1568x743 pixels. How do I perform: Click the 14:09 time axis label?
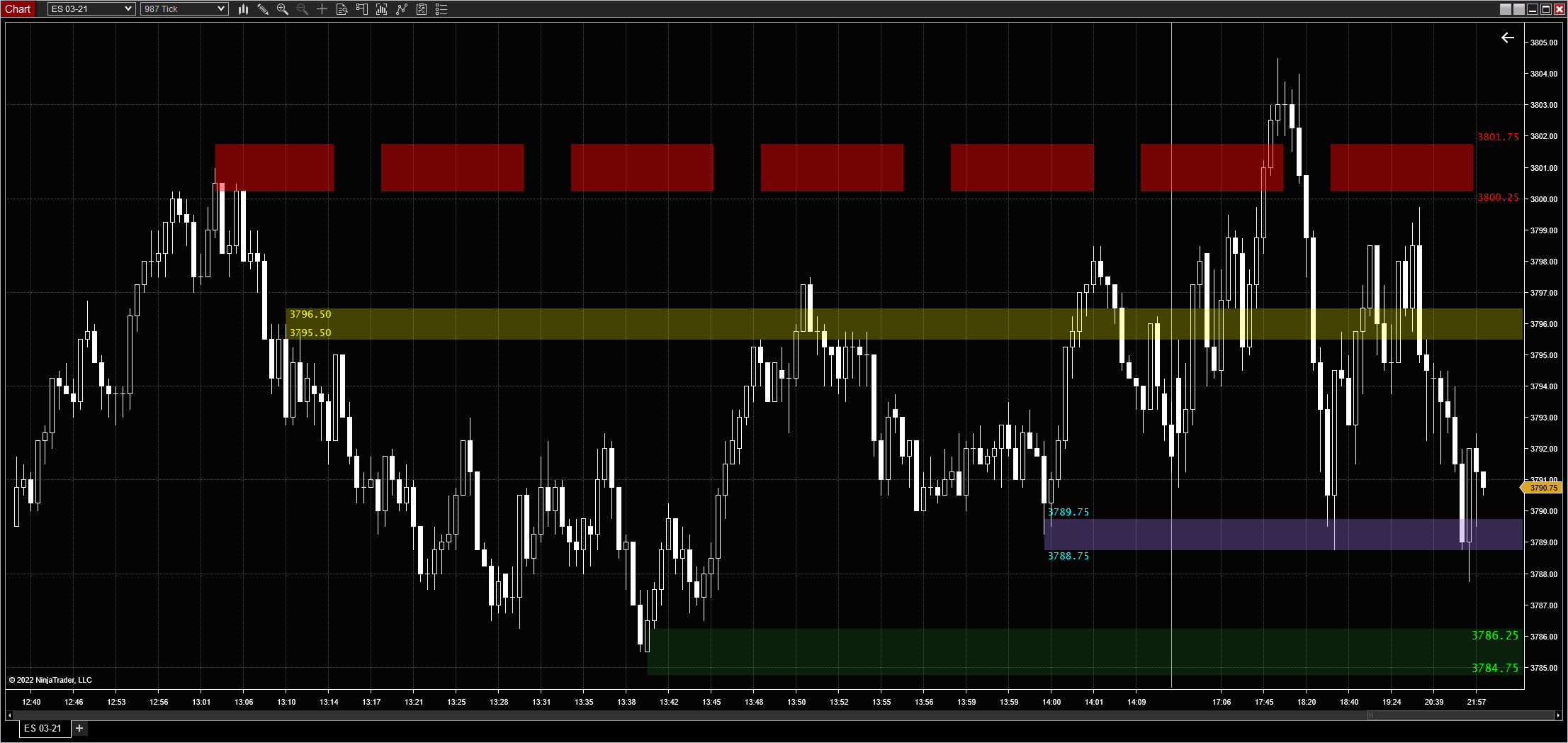click(x=1136, y=702)
